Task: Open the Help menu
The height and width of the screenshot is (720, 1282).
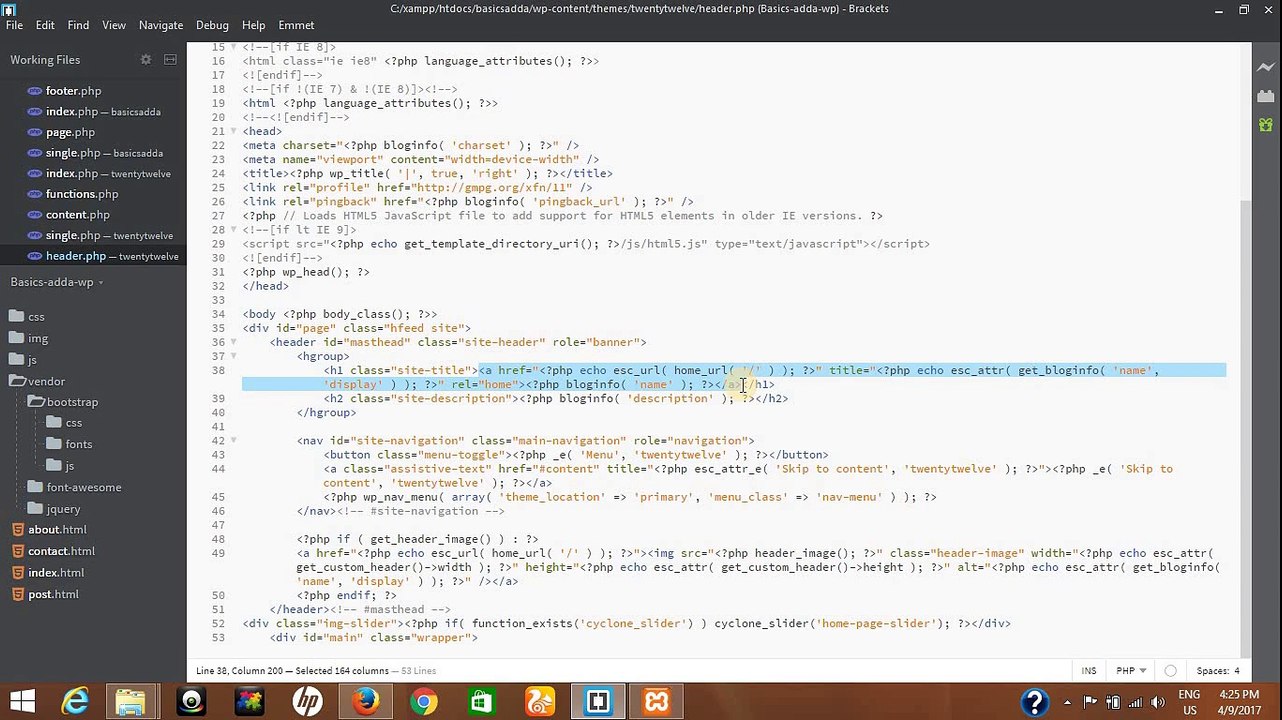Action: [254, 25]
